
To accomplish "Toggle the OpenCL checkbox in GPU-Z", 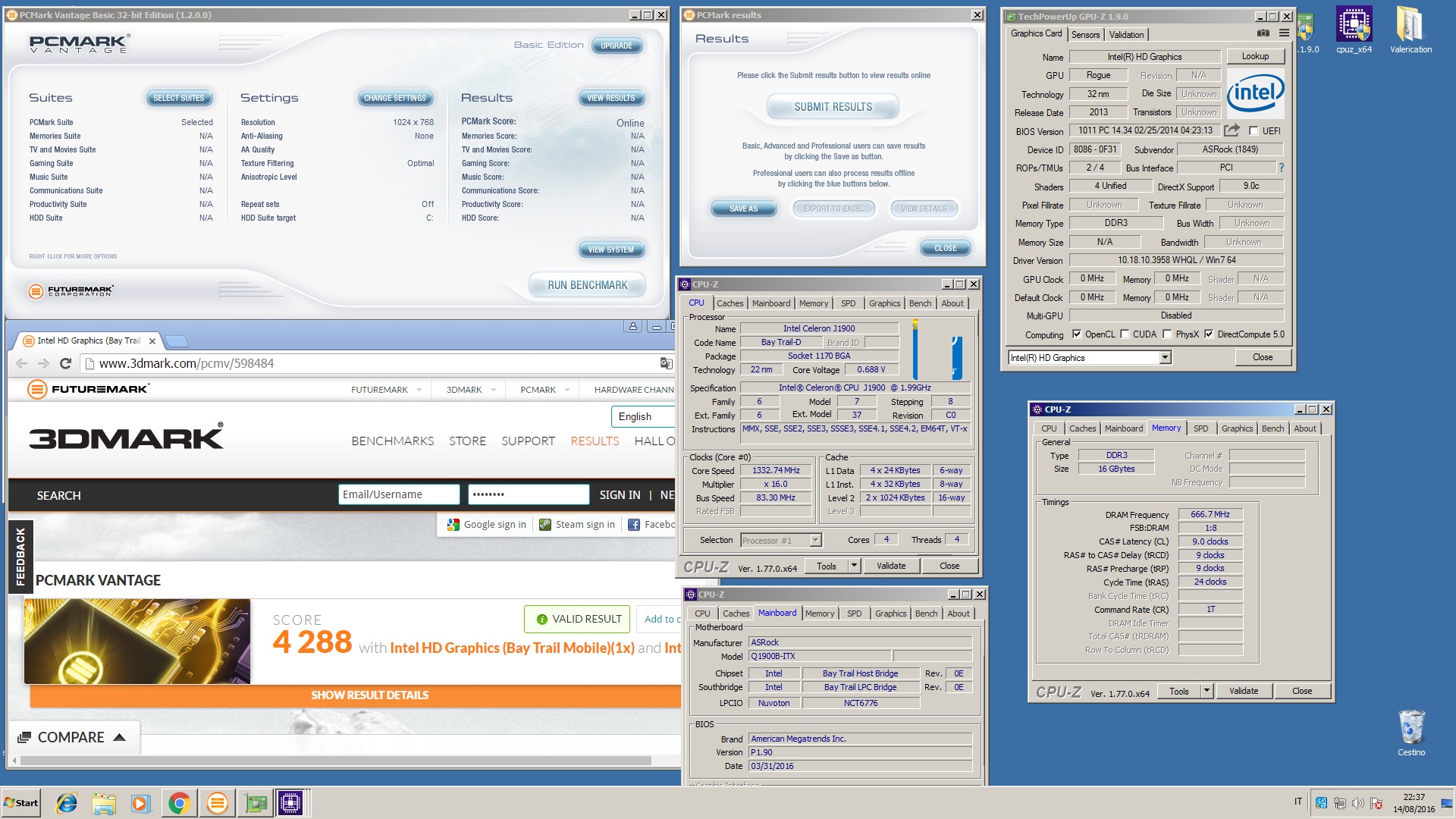I will tap(1076, 334).
